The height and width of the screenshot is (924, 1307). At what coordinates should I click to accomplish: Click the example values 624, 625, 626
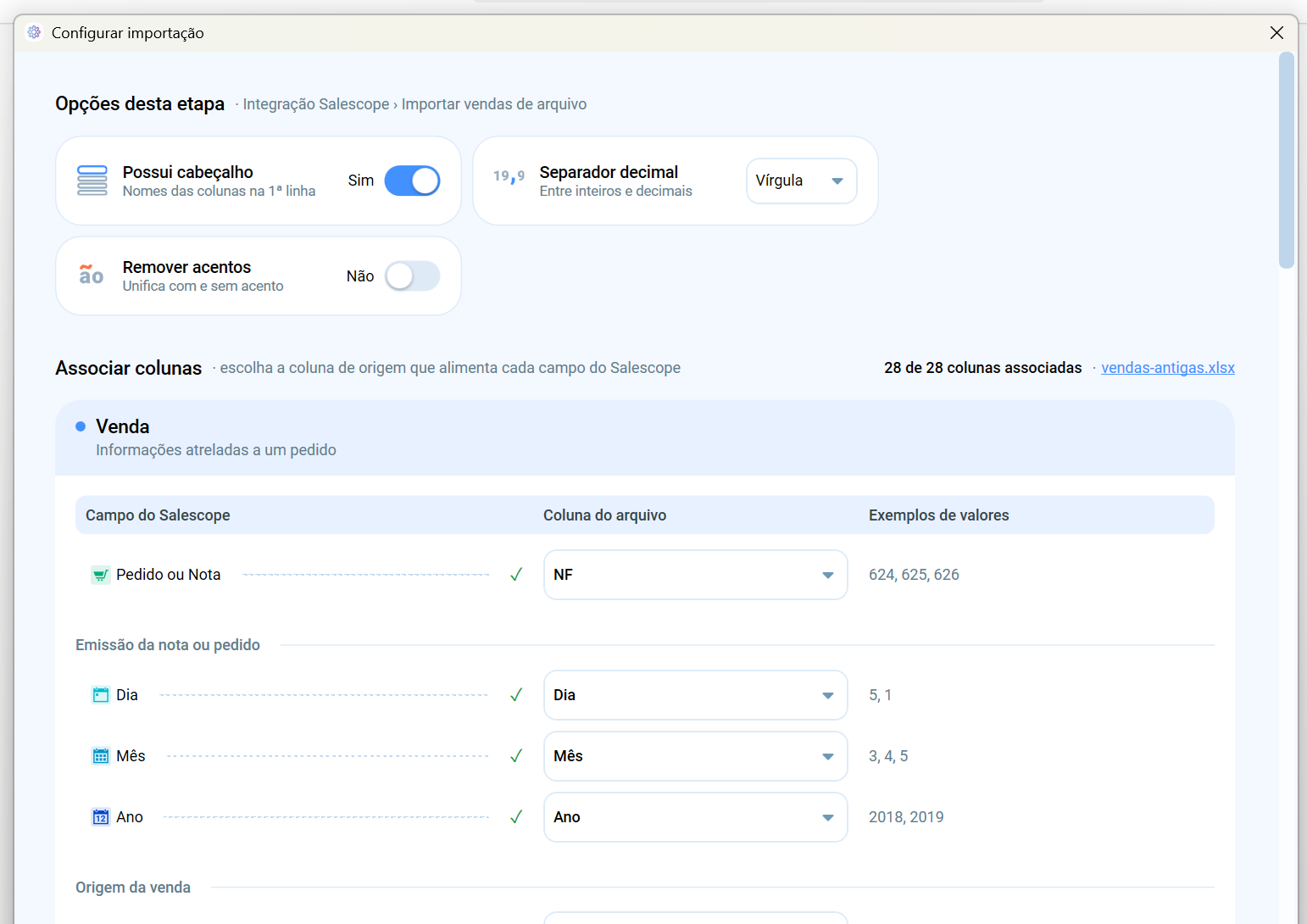(x=914, y=575)
